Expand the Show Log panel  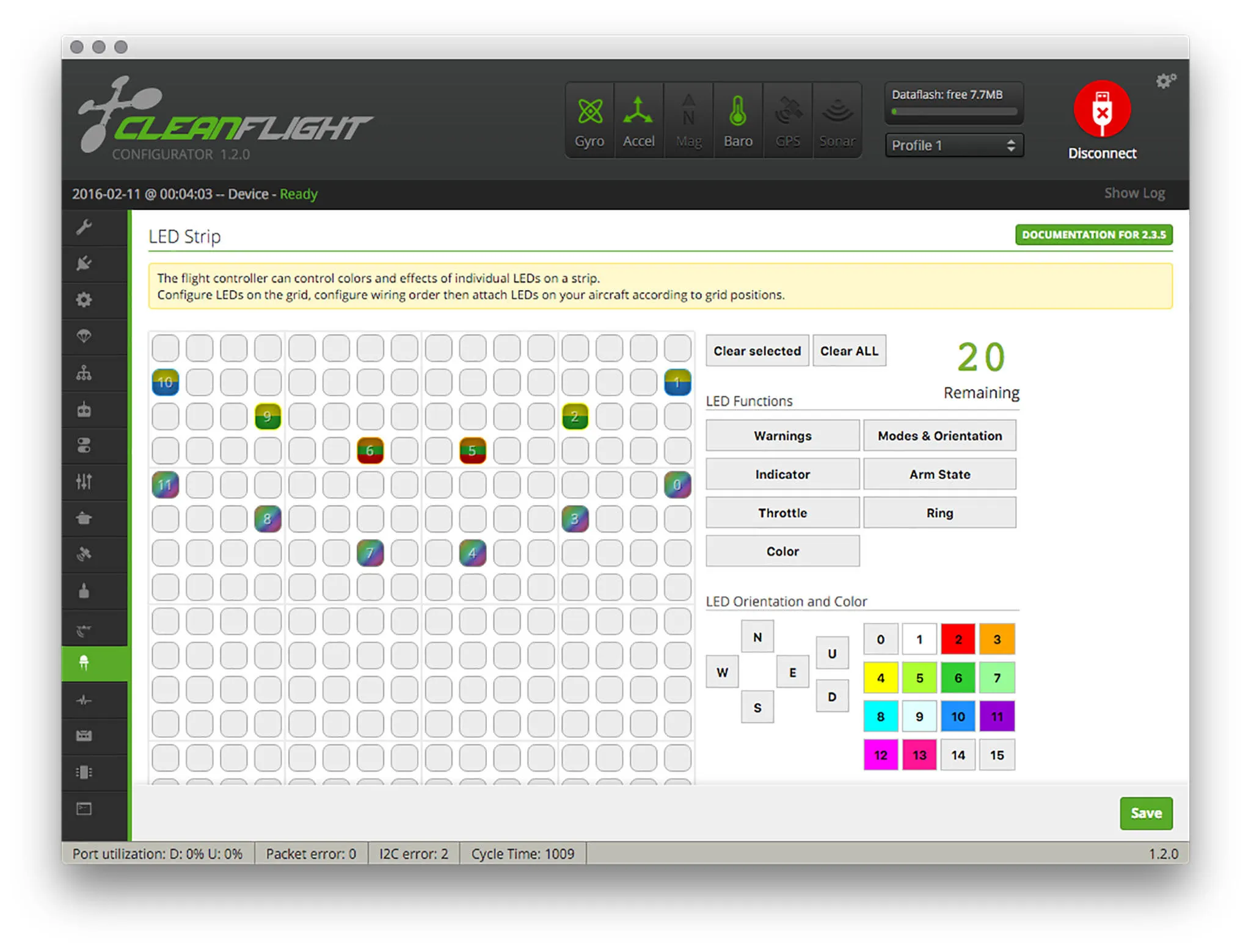[1134, 194]
